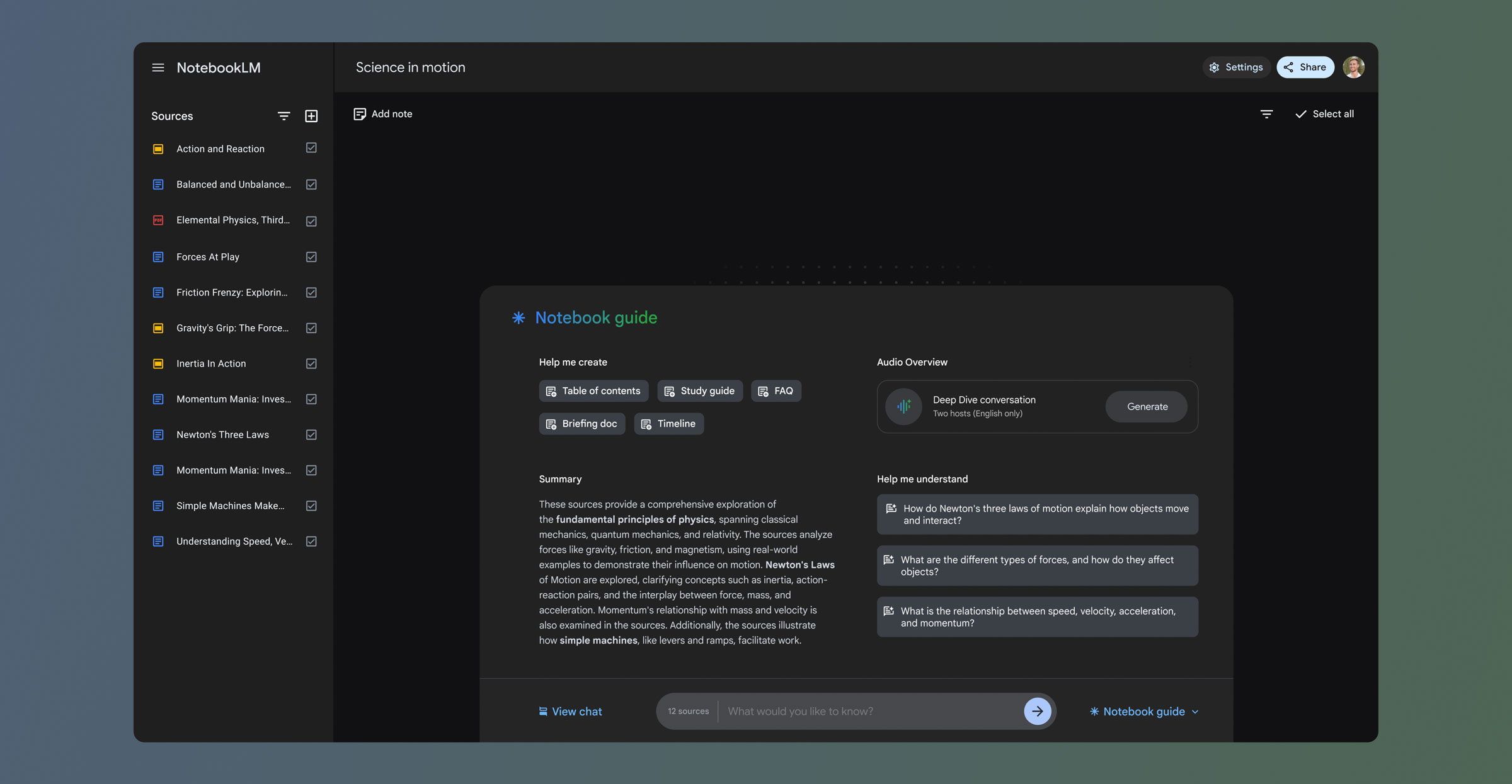Create a Study guide
The width and height of the screenshot is (1512, 784).
tap(700, 391)
